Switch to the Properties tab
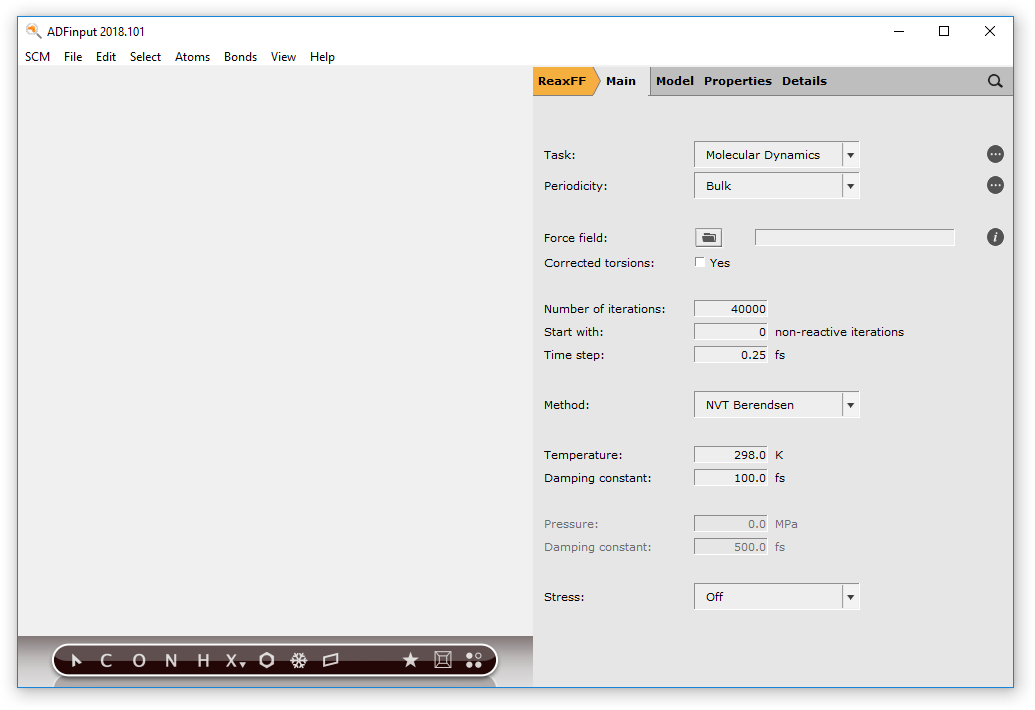This screenshot has width=1035, height=710. point(737,81)
